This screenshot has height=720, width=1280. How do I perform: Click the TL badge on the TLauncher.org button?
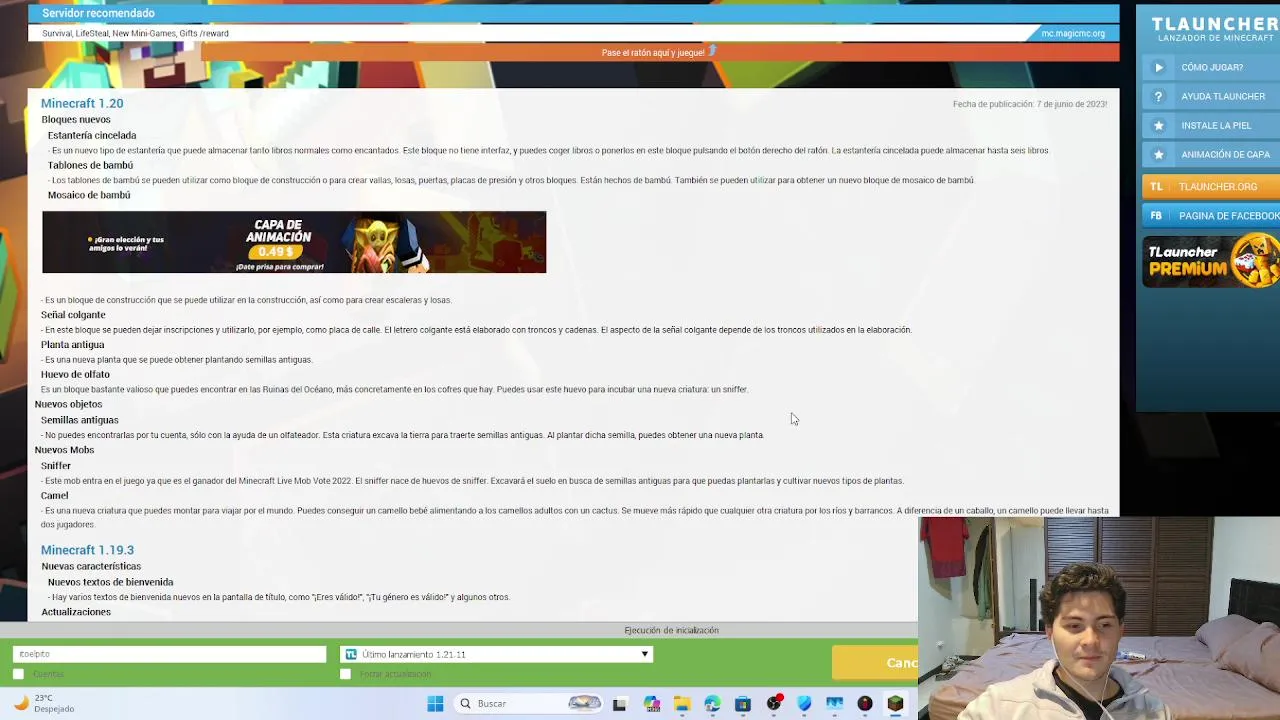(x=1156, y=186)
